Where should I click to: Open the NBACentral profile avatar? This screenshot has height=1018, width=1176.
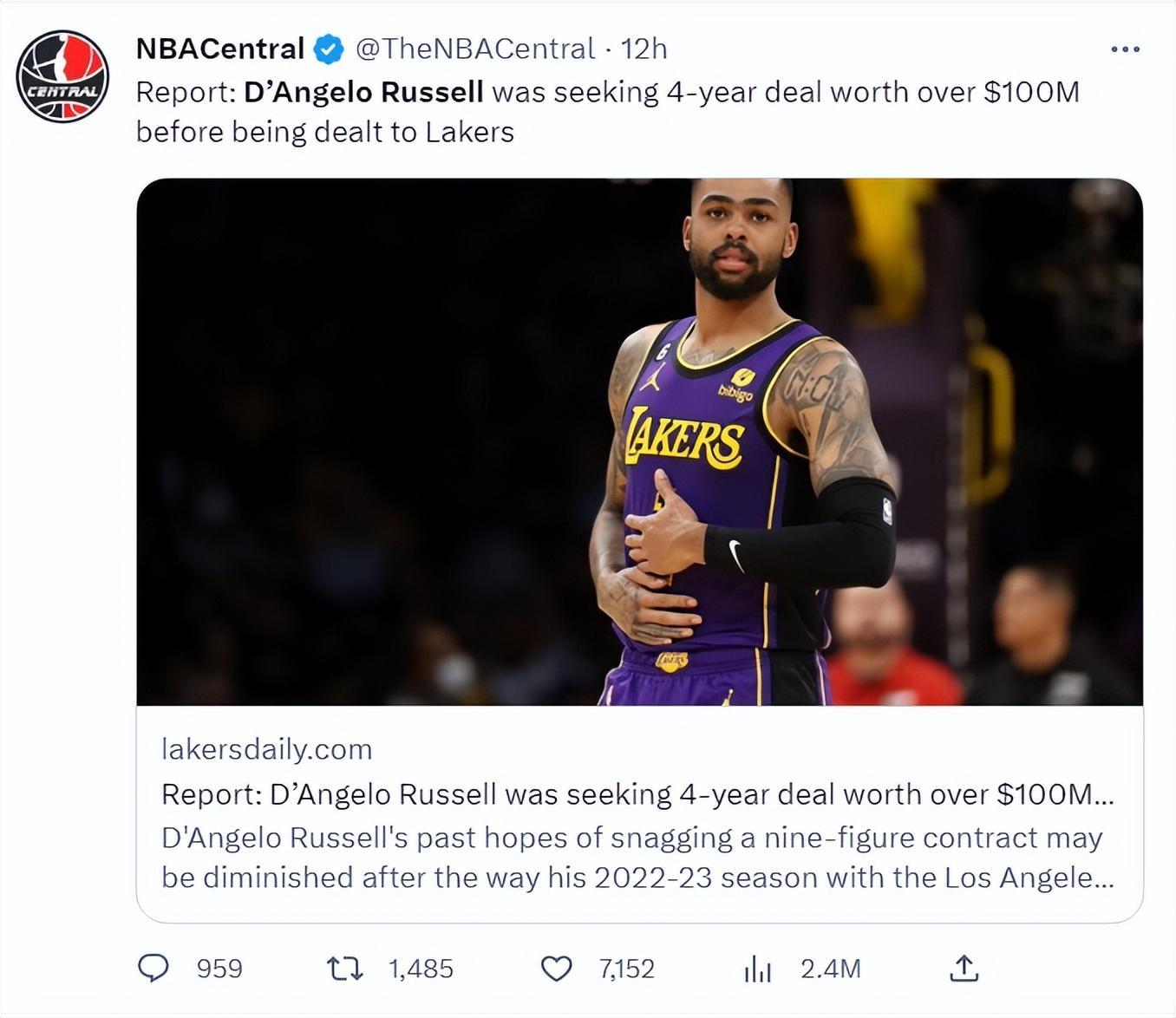tap(62, 76)
